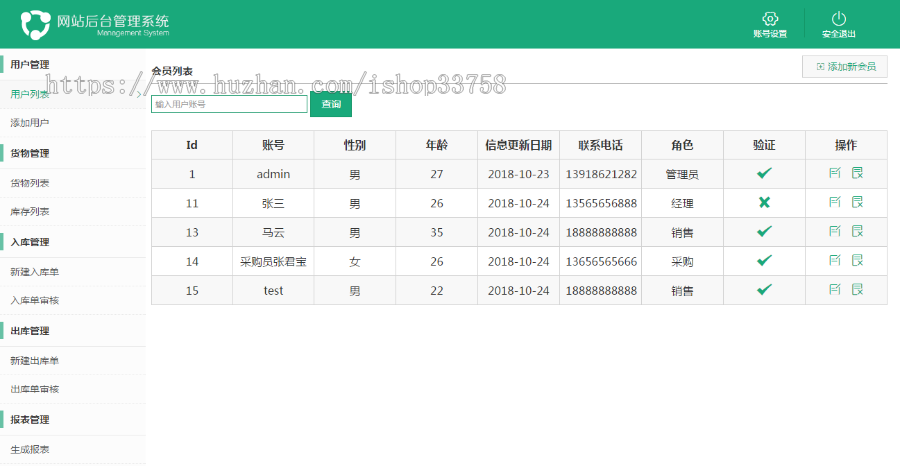The width and height of the screenshot is (900, 466).
Task: Click admin's verified check mark
Action: (x=764, y=173)
